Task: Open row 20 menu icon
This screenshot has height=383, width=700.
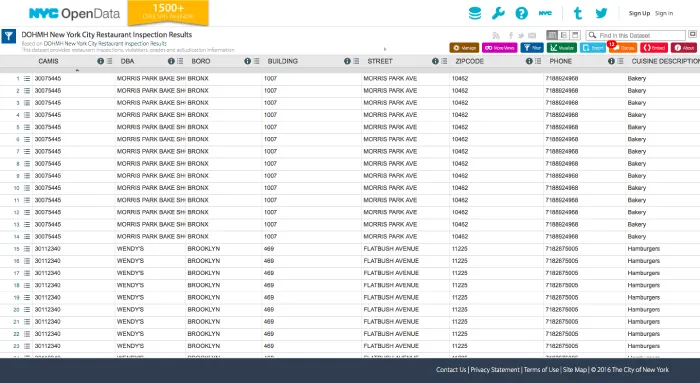Action: coord(27,309)
